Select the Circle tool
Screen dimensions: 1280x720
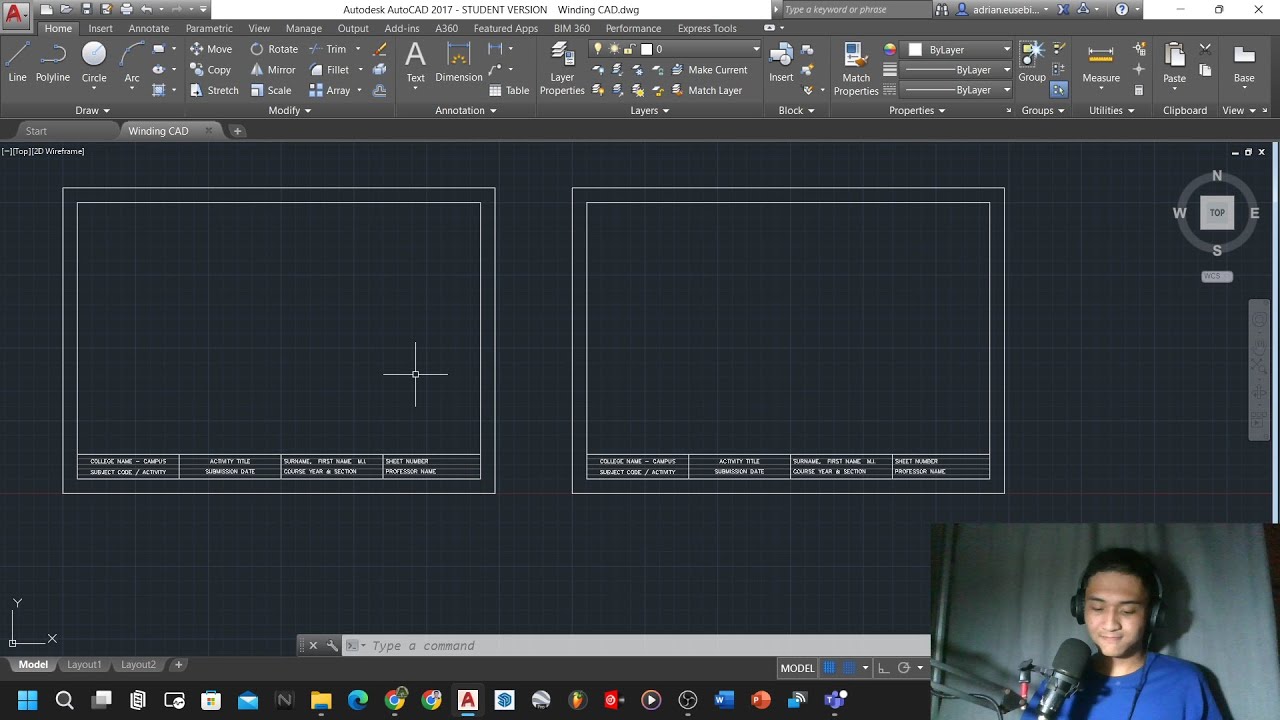[94, 62]
